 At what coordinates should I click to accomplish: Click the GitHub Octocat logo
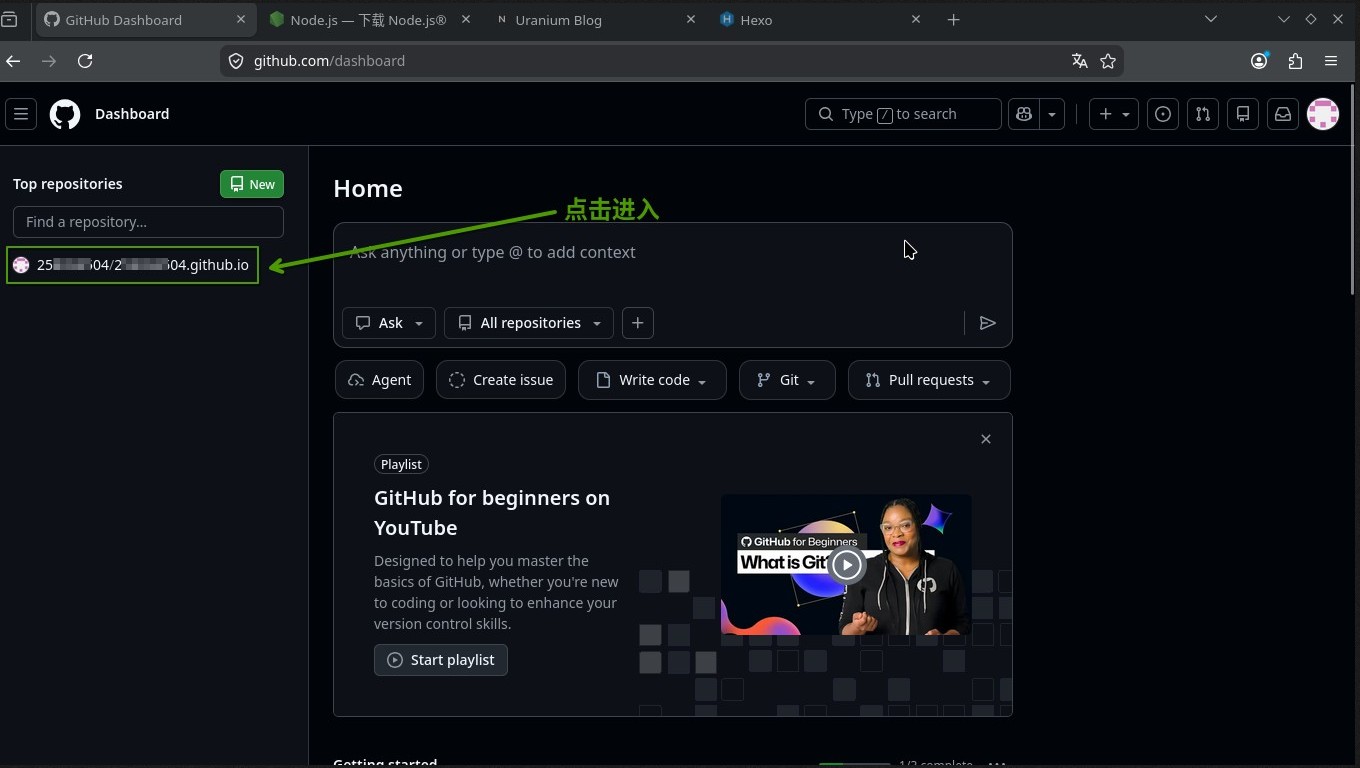click(x=65, y=114)
